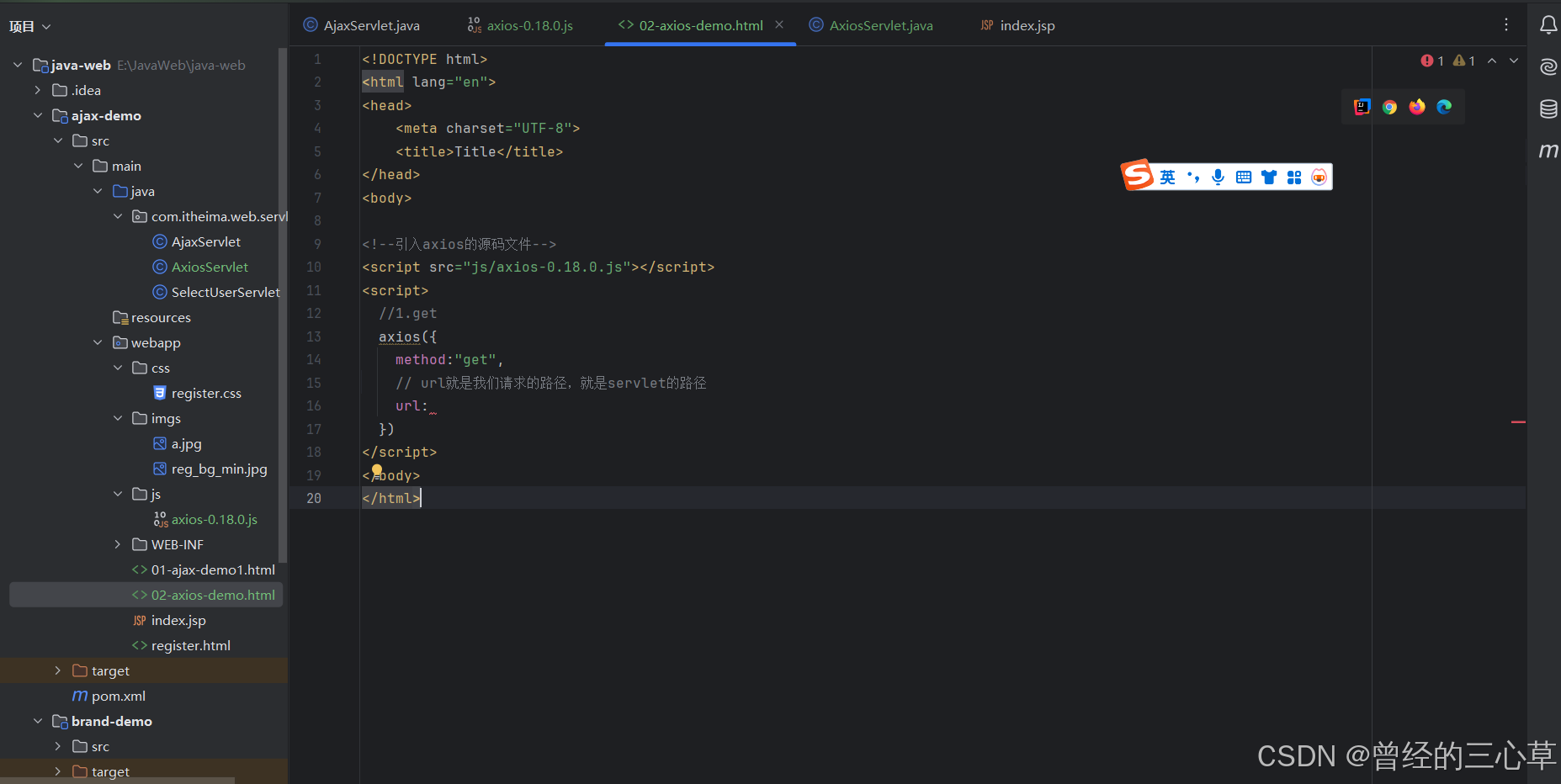Image resolution: width=1561 pixels, height=784 pixels.
Task: Collapse the java-web project root
Action: 18,65
